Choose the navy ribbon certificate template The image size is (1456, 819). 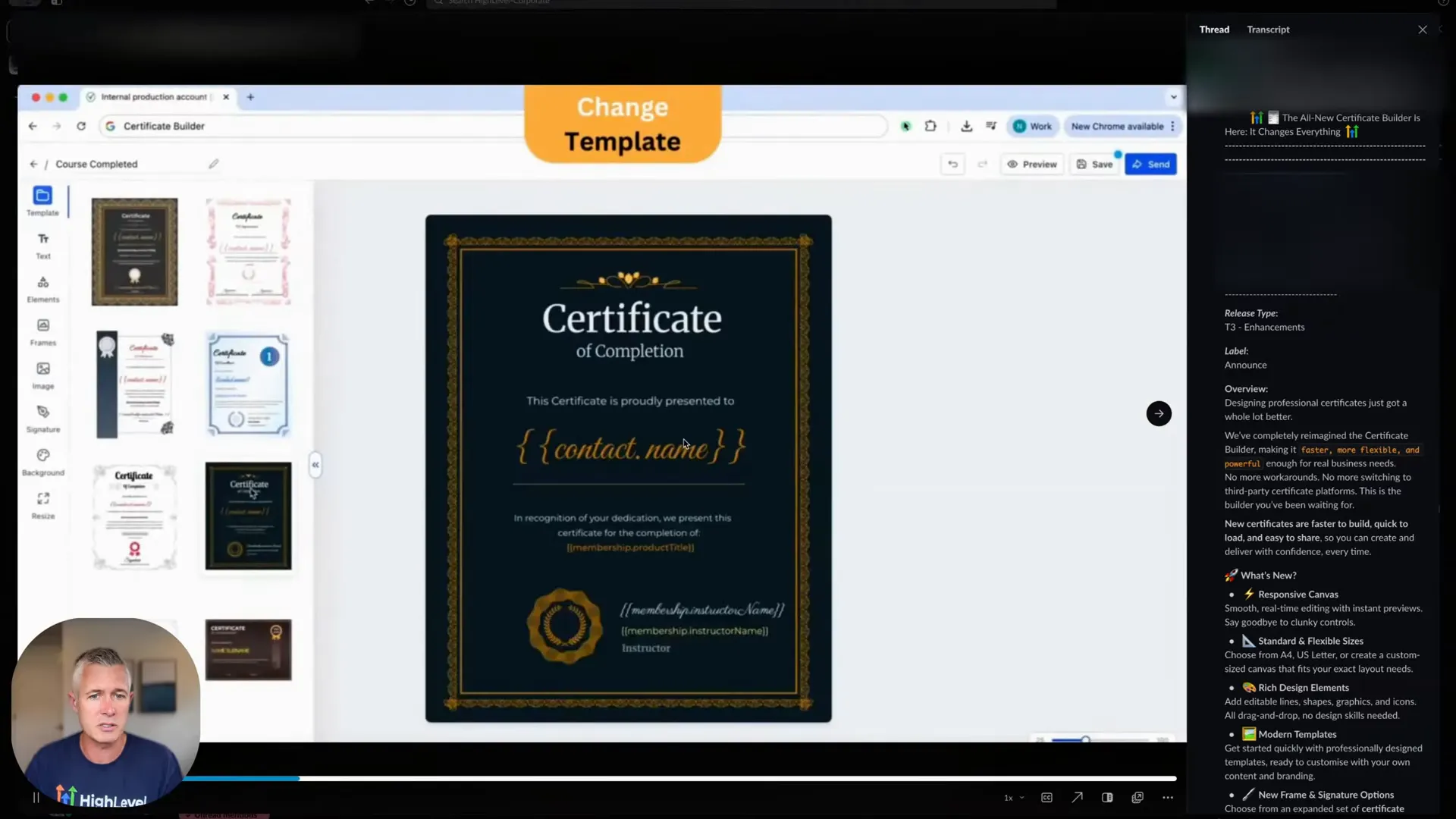point(135,384)
